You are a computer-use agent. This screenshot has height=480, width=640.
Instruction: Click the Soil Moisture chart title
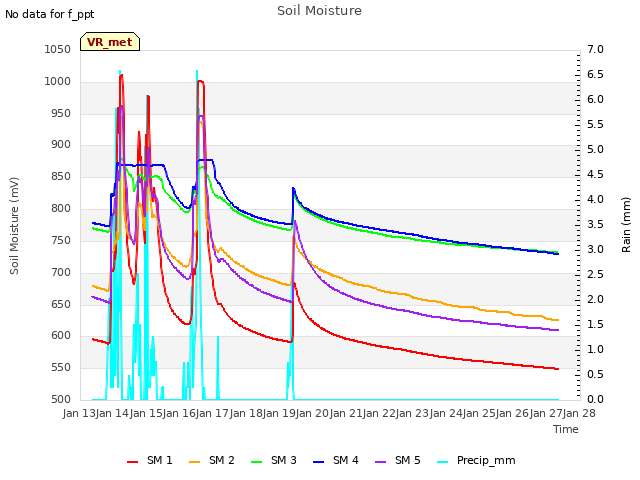pos(319,11)
